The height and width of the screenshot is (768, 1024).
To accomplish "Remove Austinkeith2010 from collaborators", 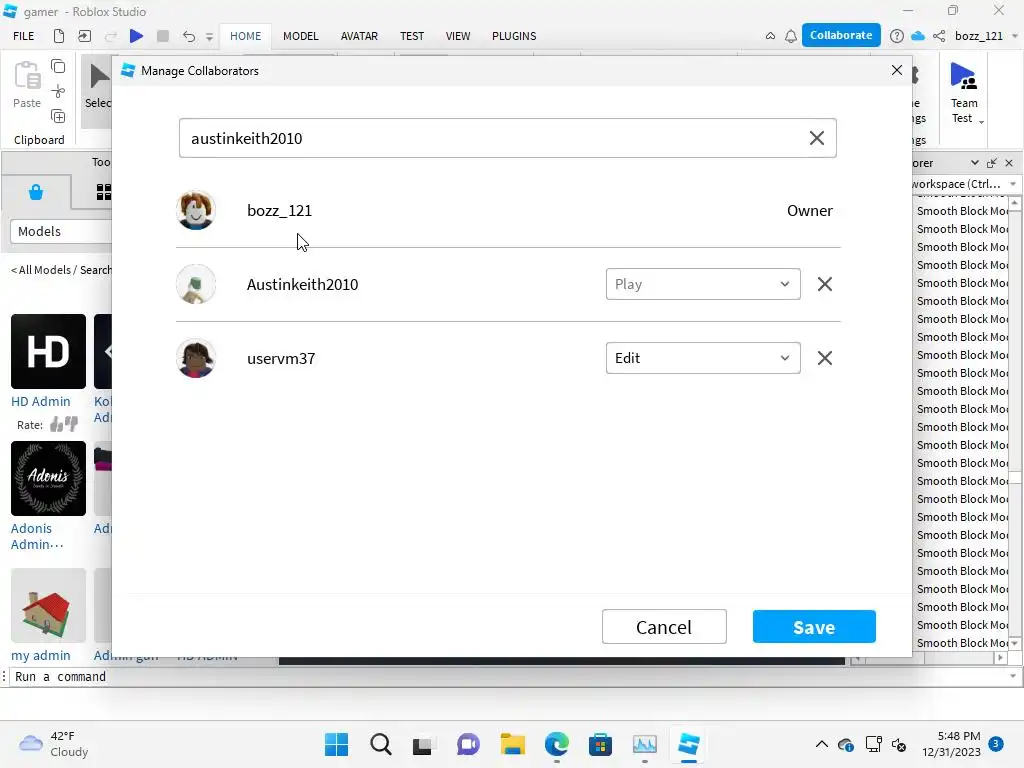I will click(825, 284).
